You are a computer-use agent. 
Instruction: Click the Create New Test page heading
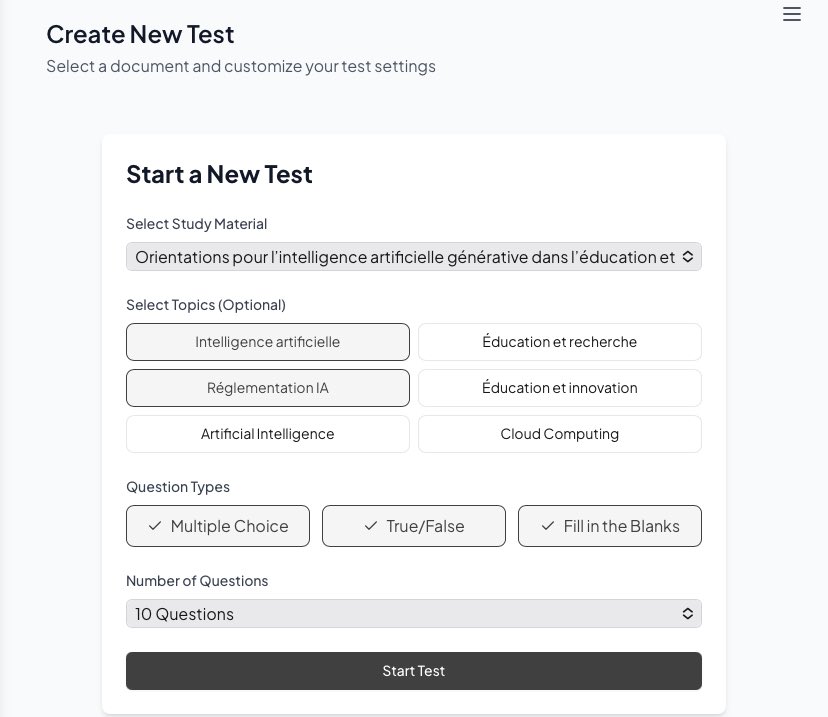click(x=140, y=34)
